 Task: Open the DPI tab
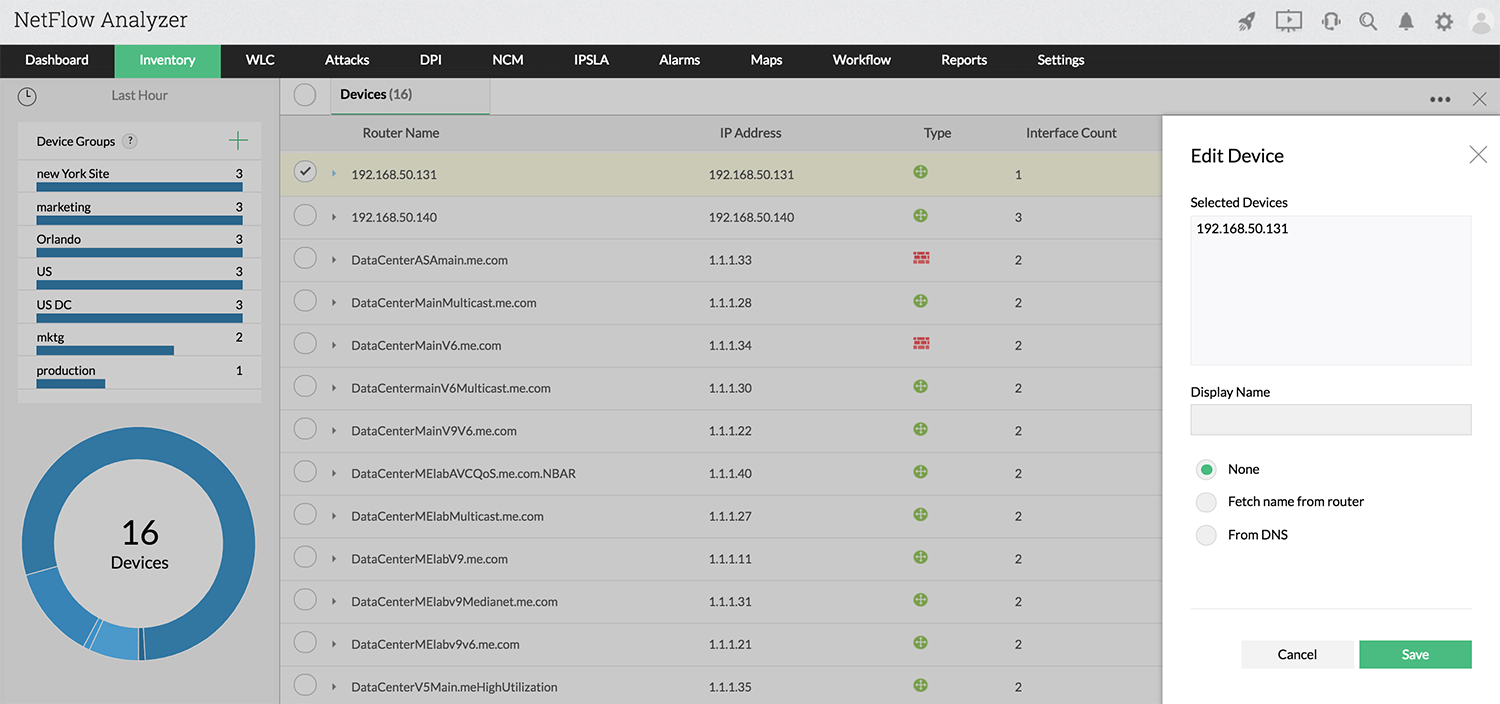pos(431,60)
